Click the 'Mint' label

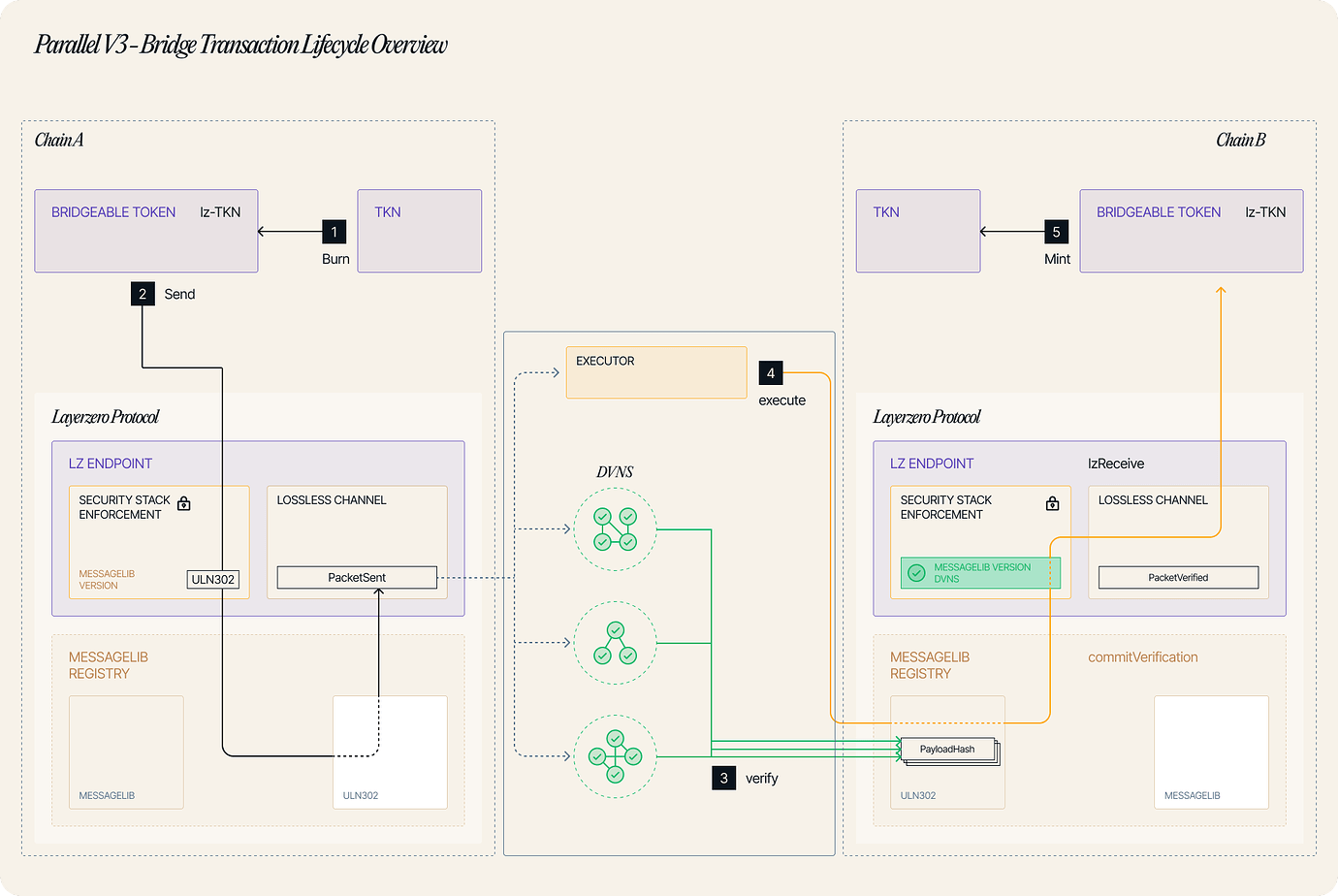click(1058, 259)
